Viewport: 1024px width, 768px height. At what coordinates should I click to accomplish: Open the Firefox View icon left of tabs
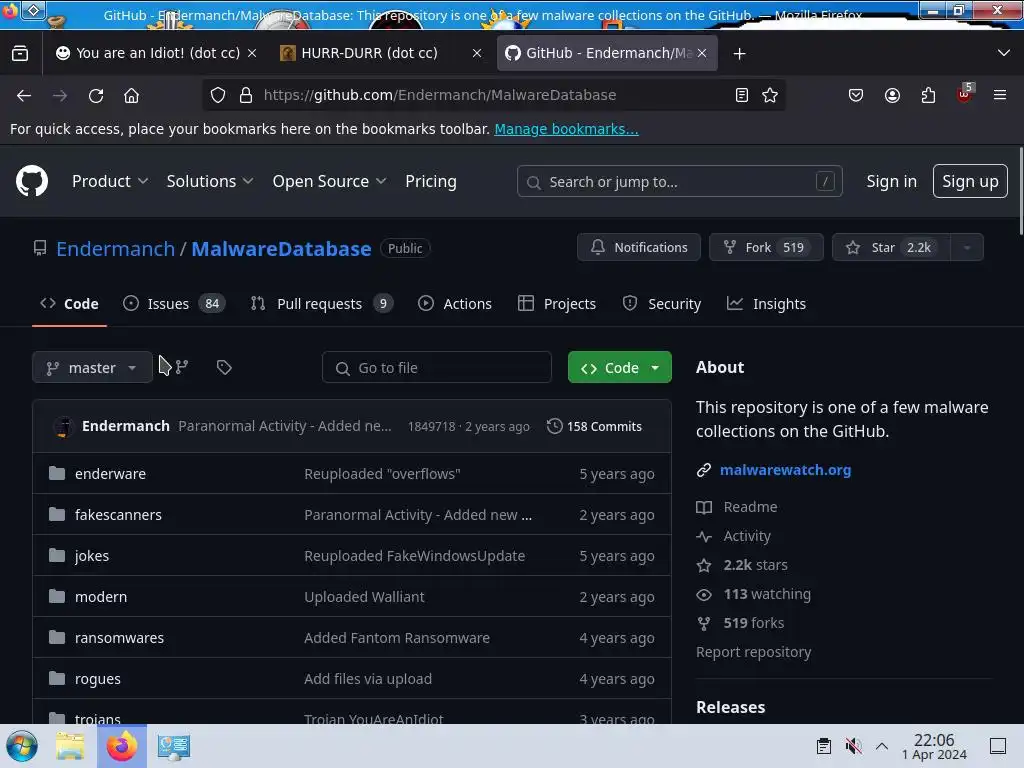coord(20,53)
